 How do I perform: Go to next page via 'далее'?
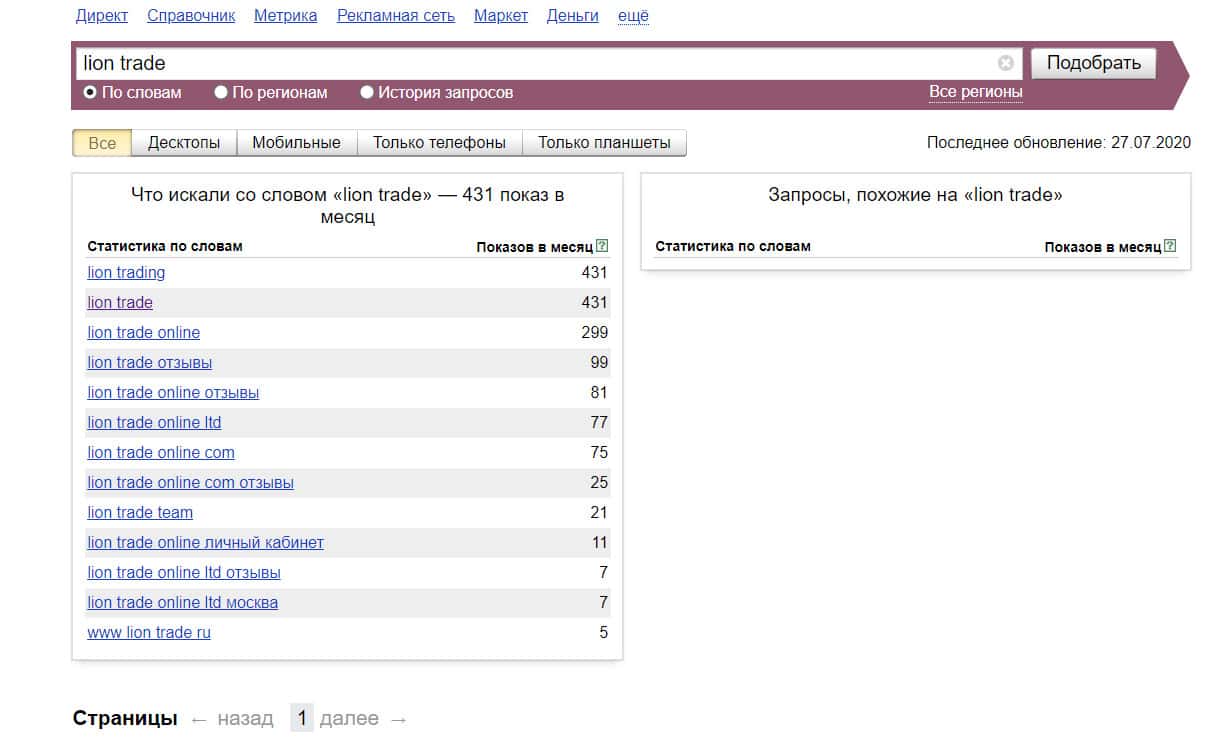pos(349,718)
